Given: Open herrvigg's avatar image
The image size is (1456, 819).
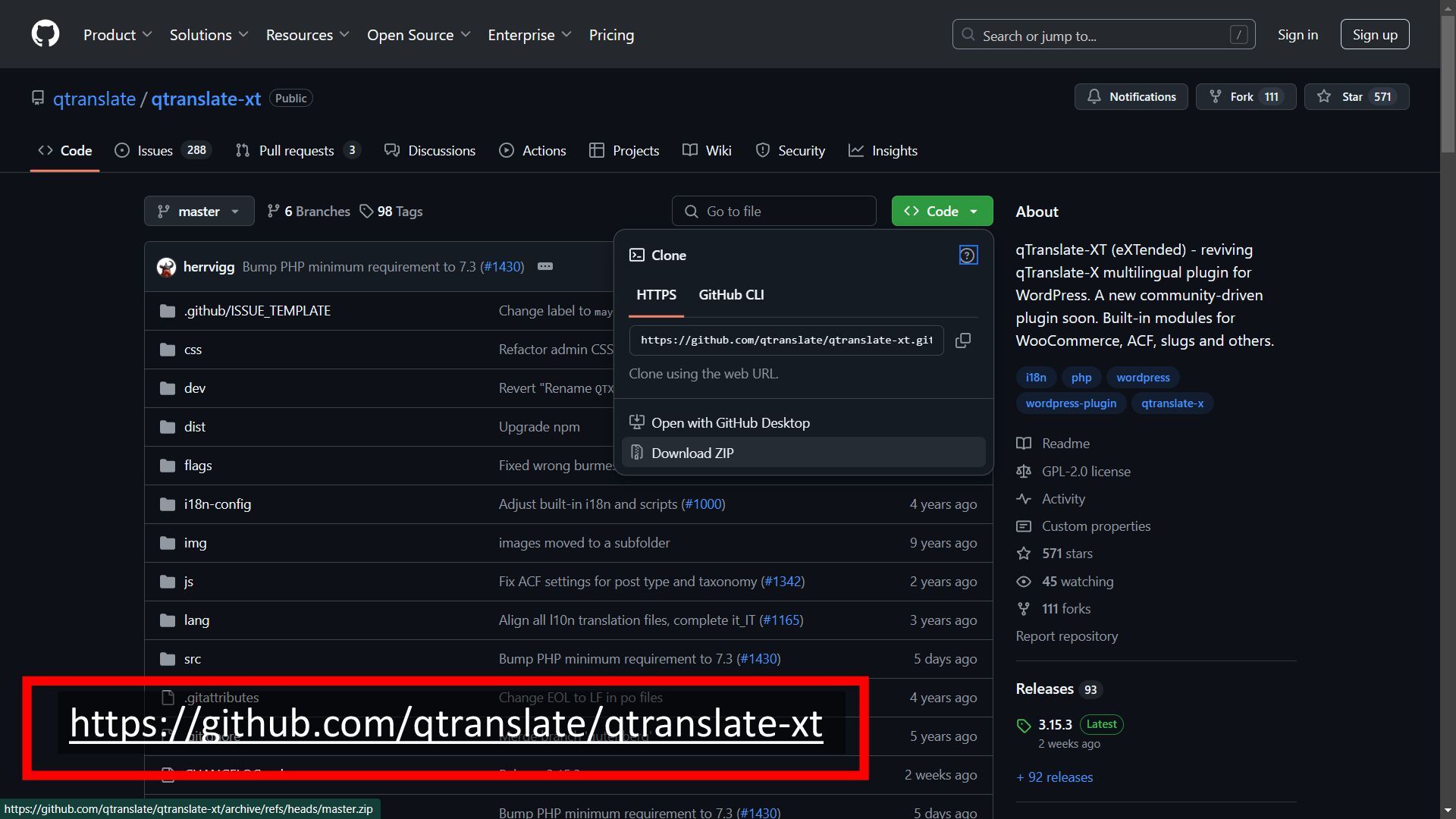Looking at the screenshot, I should (x=166, y=267).
